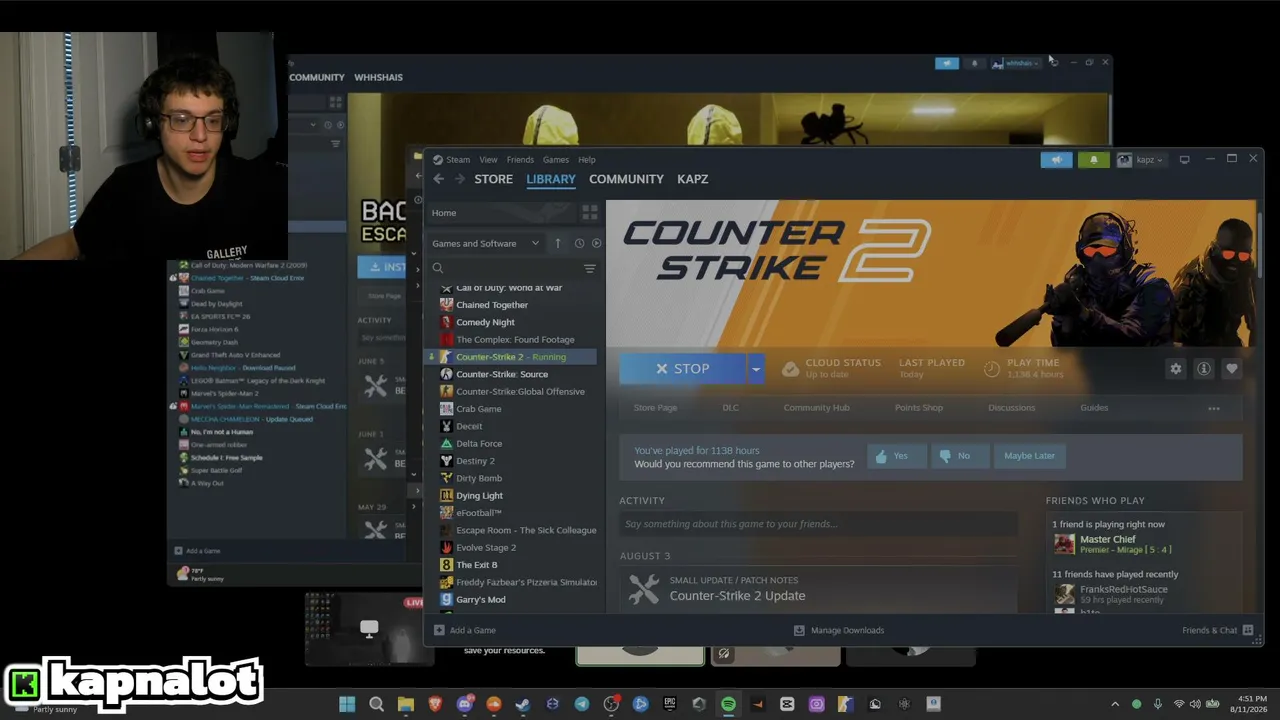Screen dimensions: 1280x720
Task: Open taskbar Search magnifier
Action: coord(376,704)
